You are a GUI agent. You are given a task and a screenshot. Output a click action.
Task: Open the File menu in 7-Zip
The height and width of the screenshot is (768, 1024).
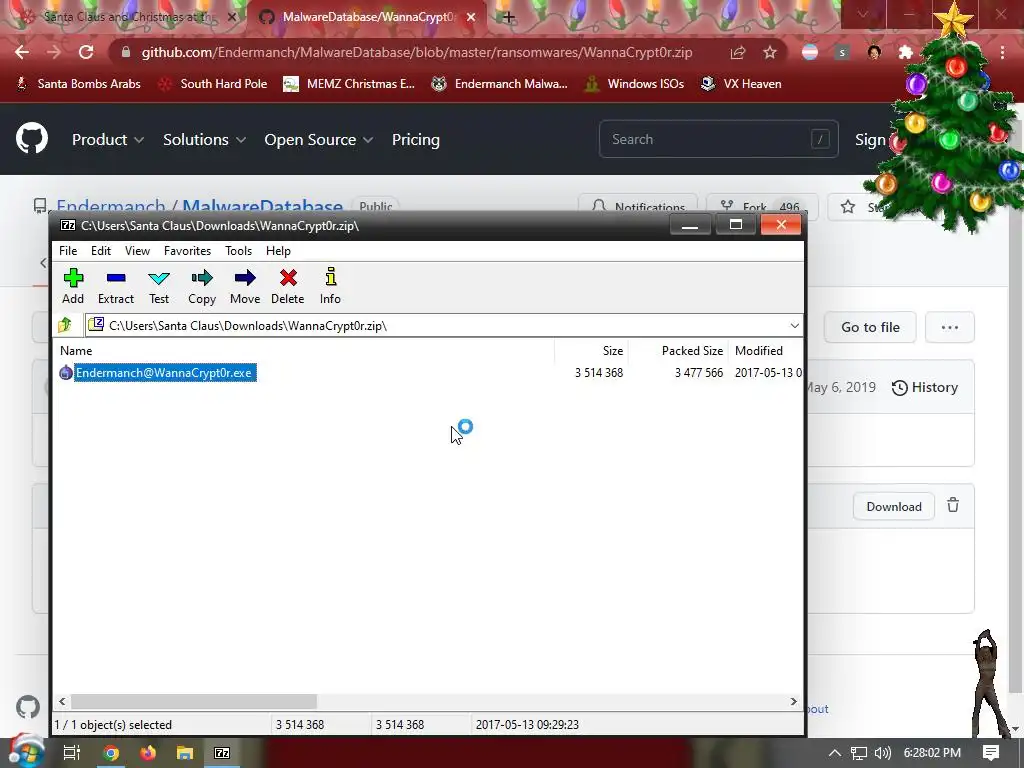click(x=68, y=251)
